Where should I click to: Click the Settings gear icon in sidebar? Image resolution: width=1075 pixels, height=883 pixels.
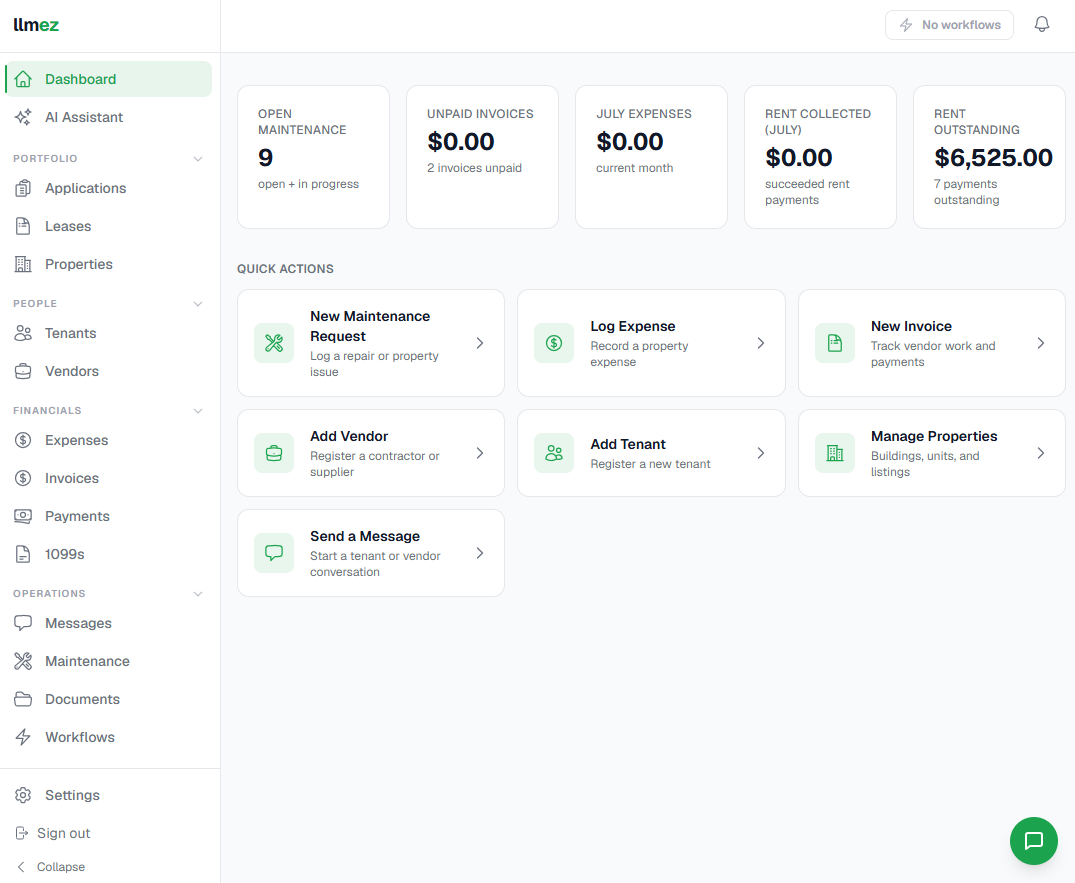click(x=23, y=795)
